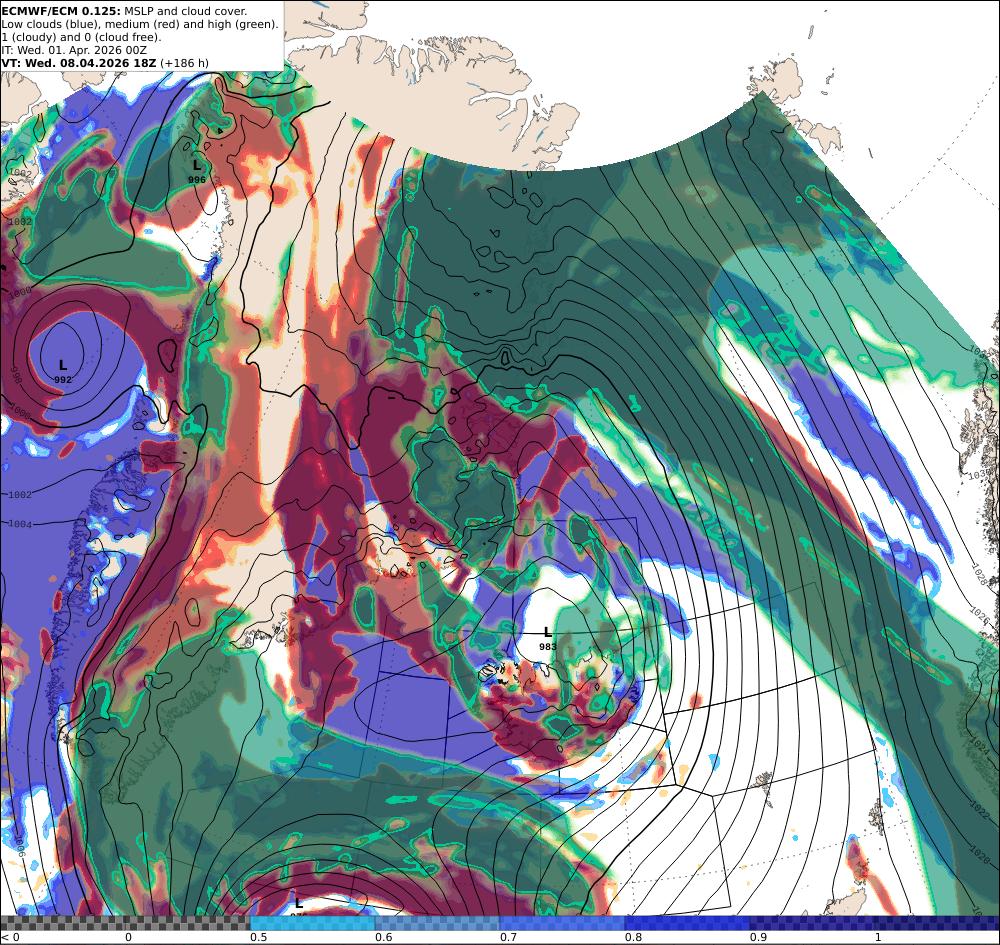Click the '998' isobar label near the 992 low
The height and width of the screenshot is (945, 1000).
pyautogui.click(x=17, y=375)
